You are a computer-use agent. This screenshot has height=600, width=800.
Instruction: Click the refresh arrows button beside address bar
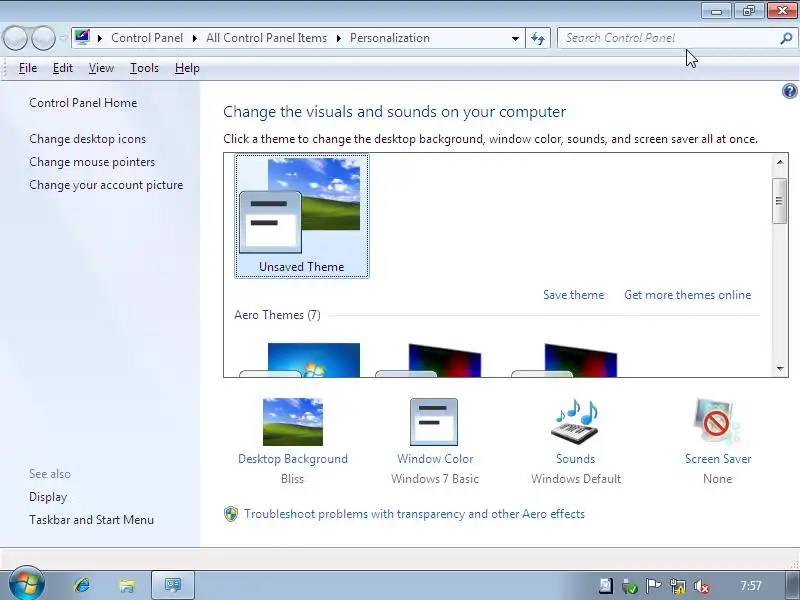click(538, 38)
